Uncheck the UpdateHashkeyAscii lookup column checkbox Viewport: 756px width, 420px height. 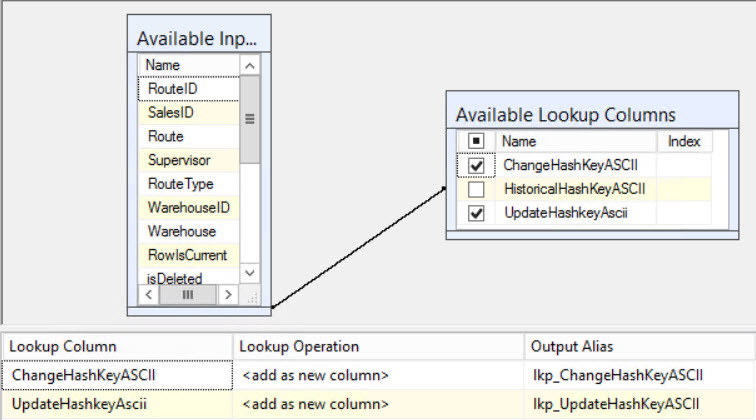click(476, 213)
